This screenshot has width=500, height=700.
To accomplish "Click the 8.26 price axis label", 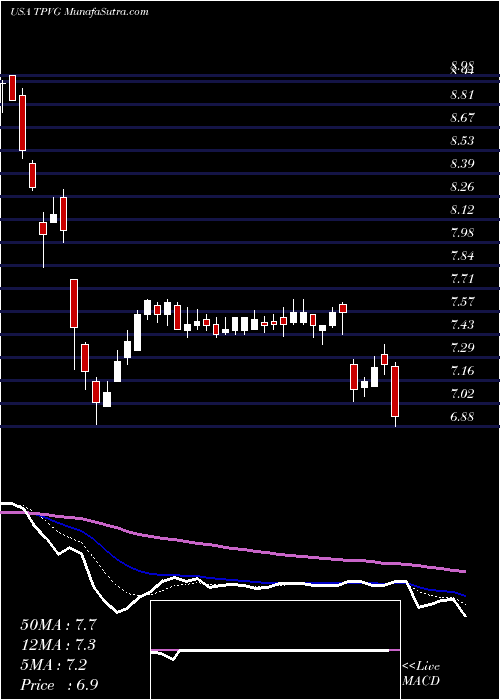I will (x=462, y=187).
